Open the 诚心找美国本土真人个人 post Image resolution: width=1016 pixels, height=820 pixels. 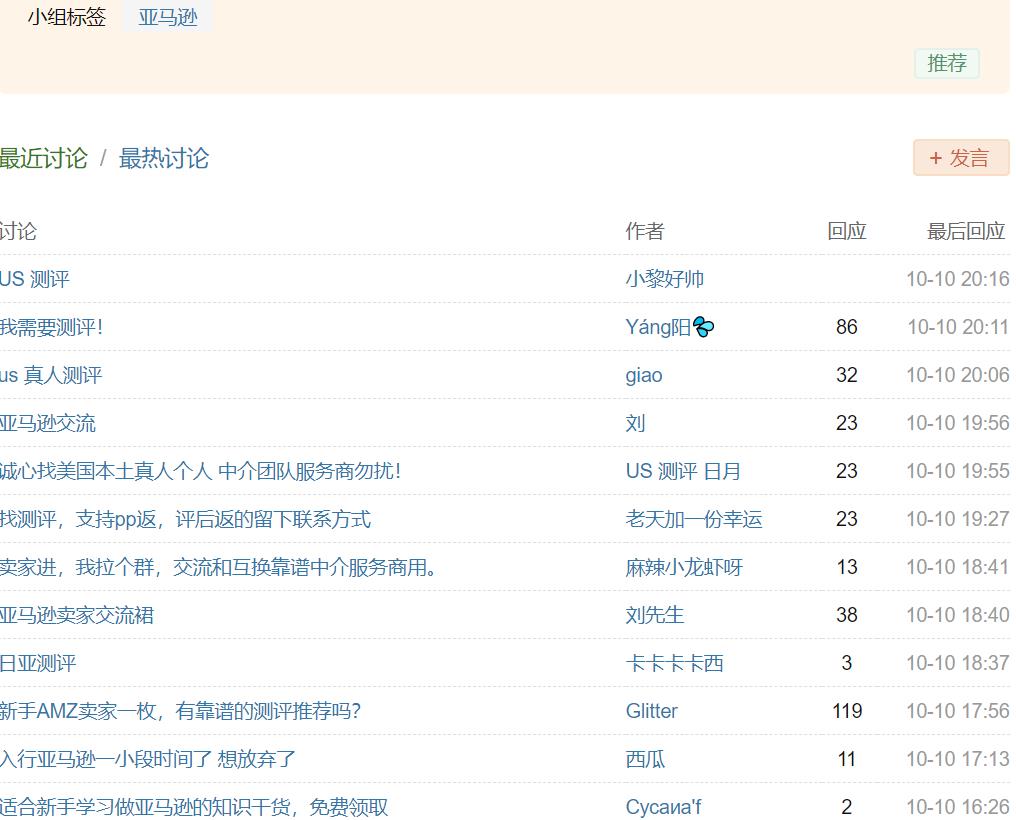point(200,471)
